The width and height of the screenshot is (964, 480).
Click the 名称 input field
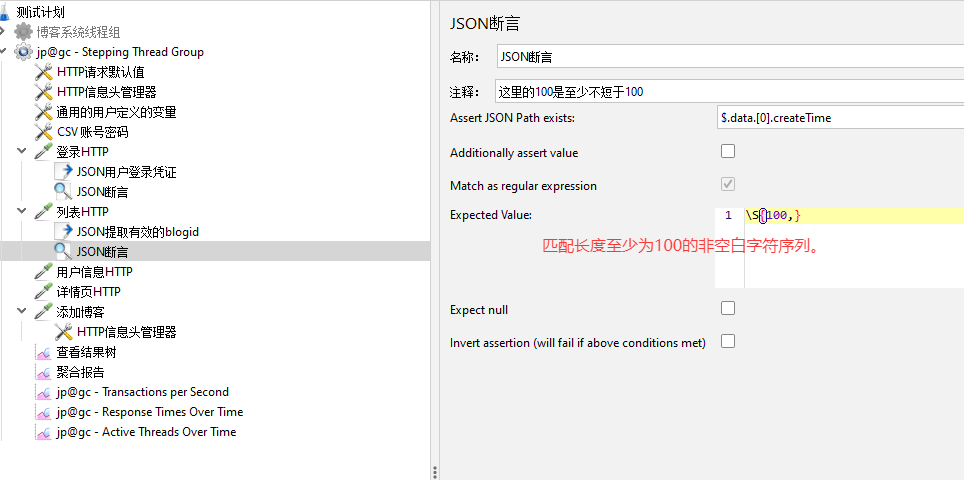(x=730, y=57)
